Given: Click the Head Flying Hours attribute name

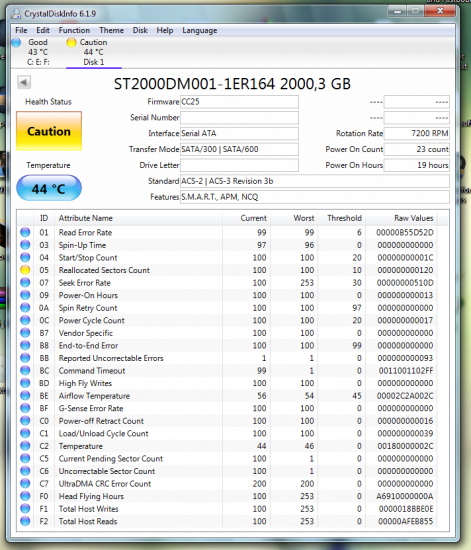Looking at the screenshot, I should (x=91, y=496).
